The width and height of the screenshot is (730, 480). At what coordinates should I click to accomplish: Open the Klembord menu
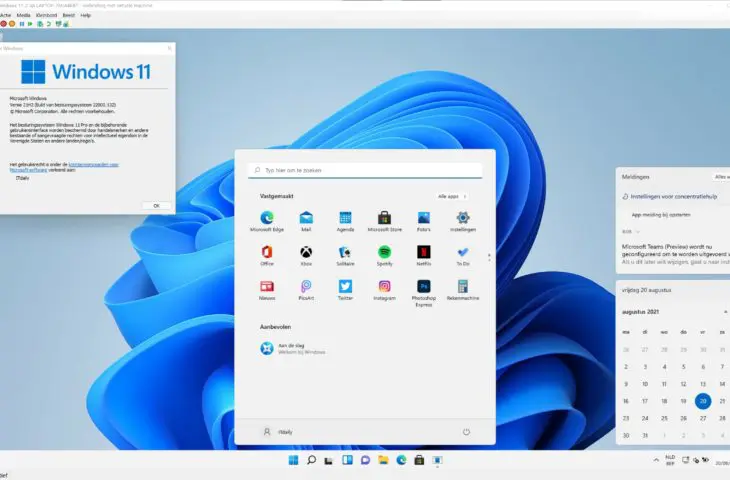(x=46, y=15)
